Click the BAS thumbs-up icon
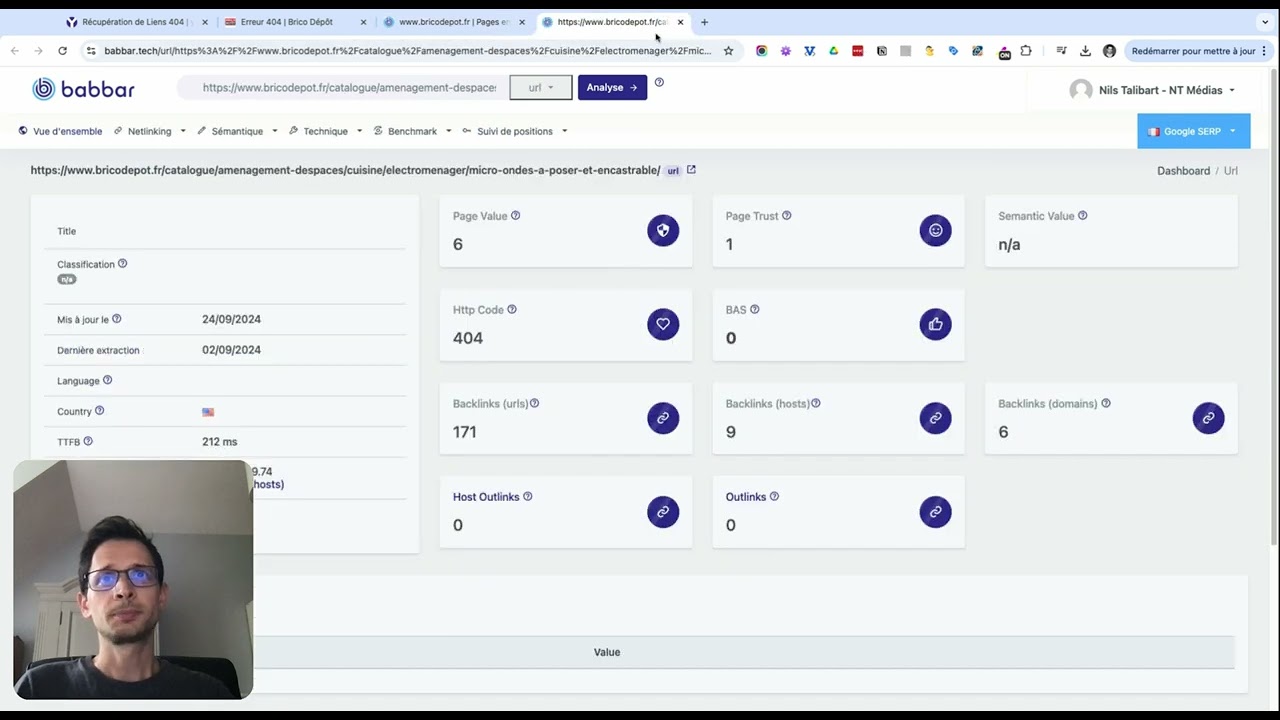1280x720 pixels. 936,324
